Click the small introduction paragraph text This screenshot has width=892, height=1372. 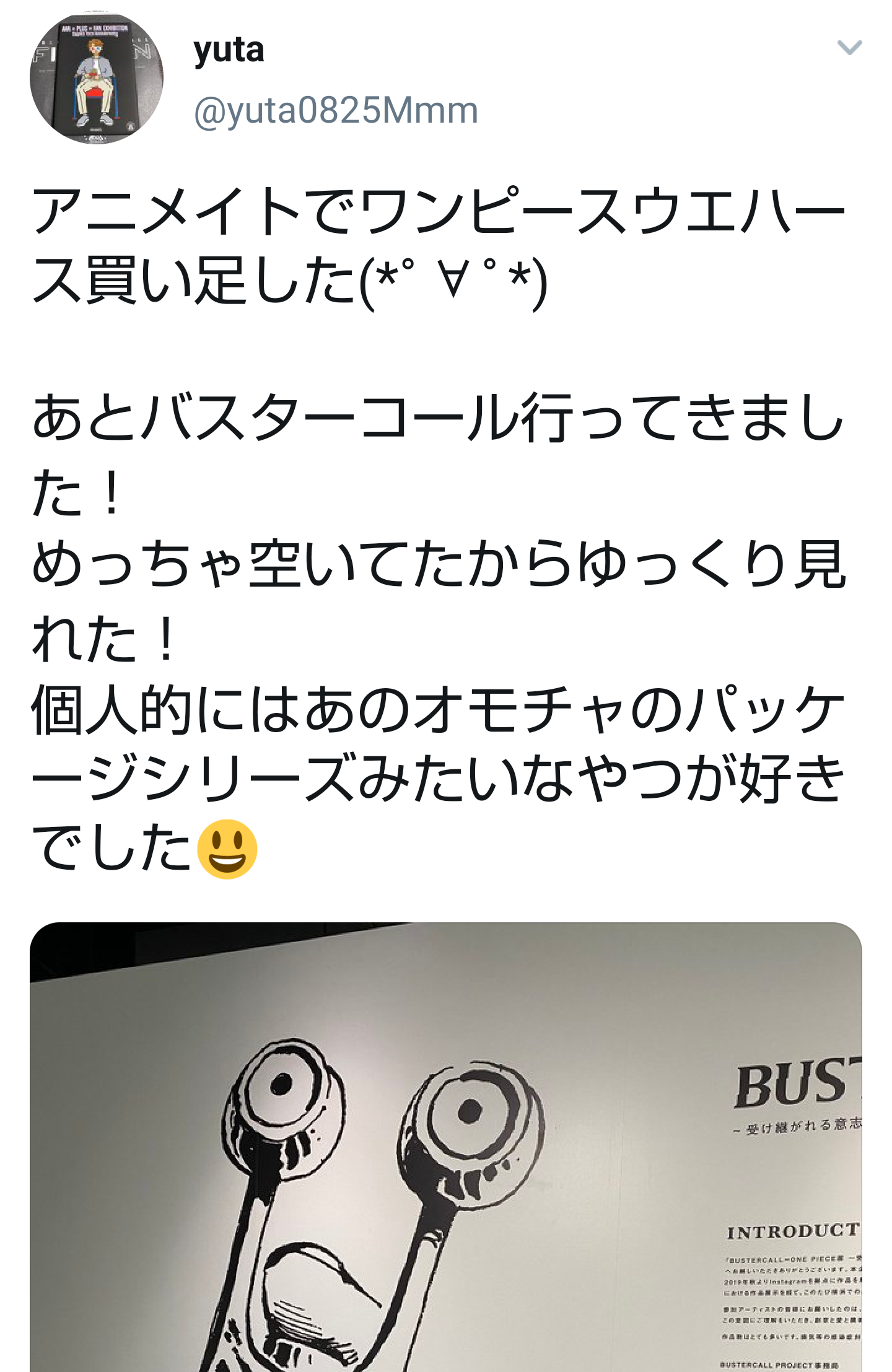click(792, 1298)
